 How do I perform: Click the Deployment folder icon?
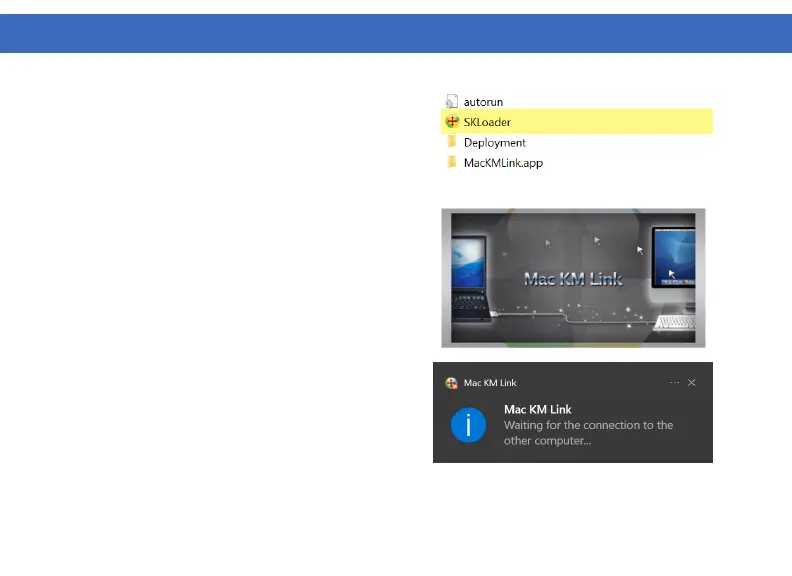pos(452,142)
